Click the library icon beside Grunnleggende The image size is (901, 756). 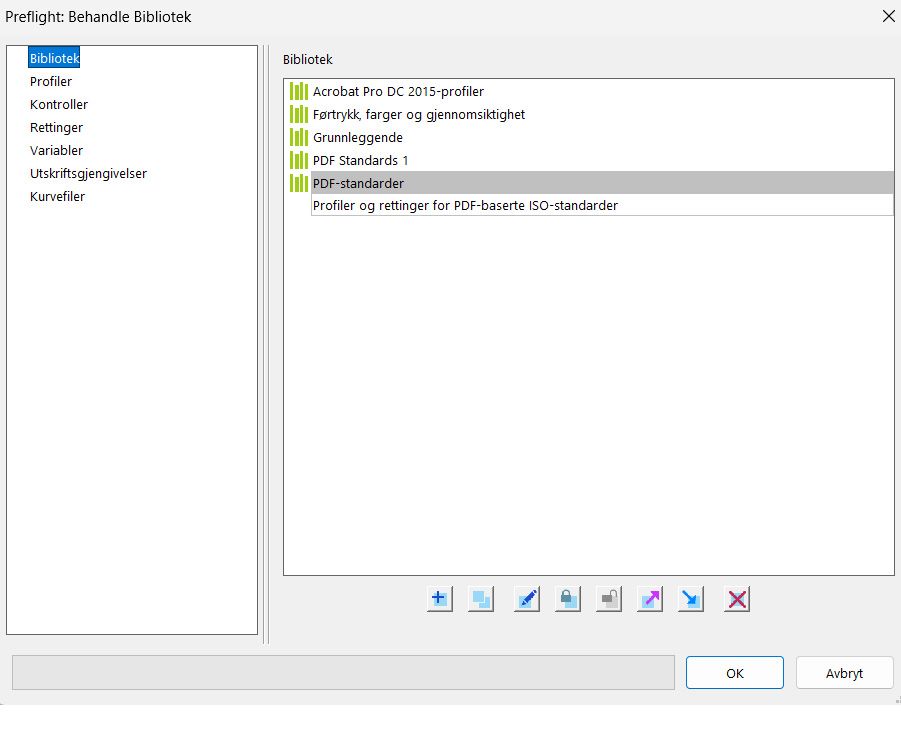pyautogui.click(x=299, y=137)
